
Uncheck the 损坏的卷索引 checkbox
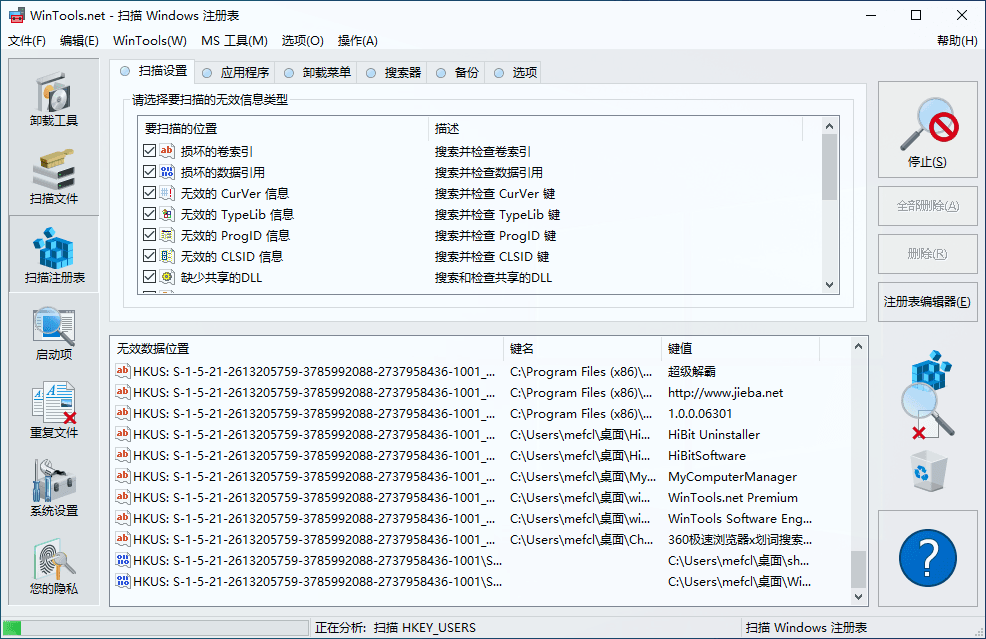(150, 151)
